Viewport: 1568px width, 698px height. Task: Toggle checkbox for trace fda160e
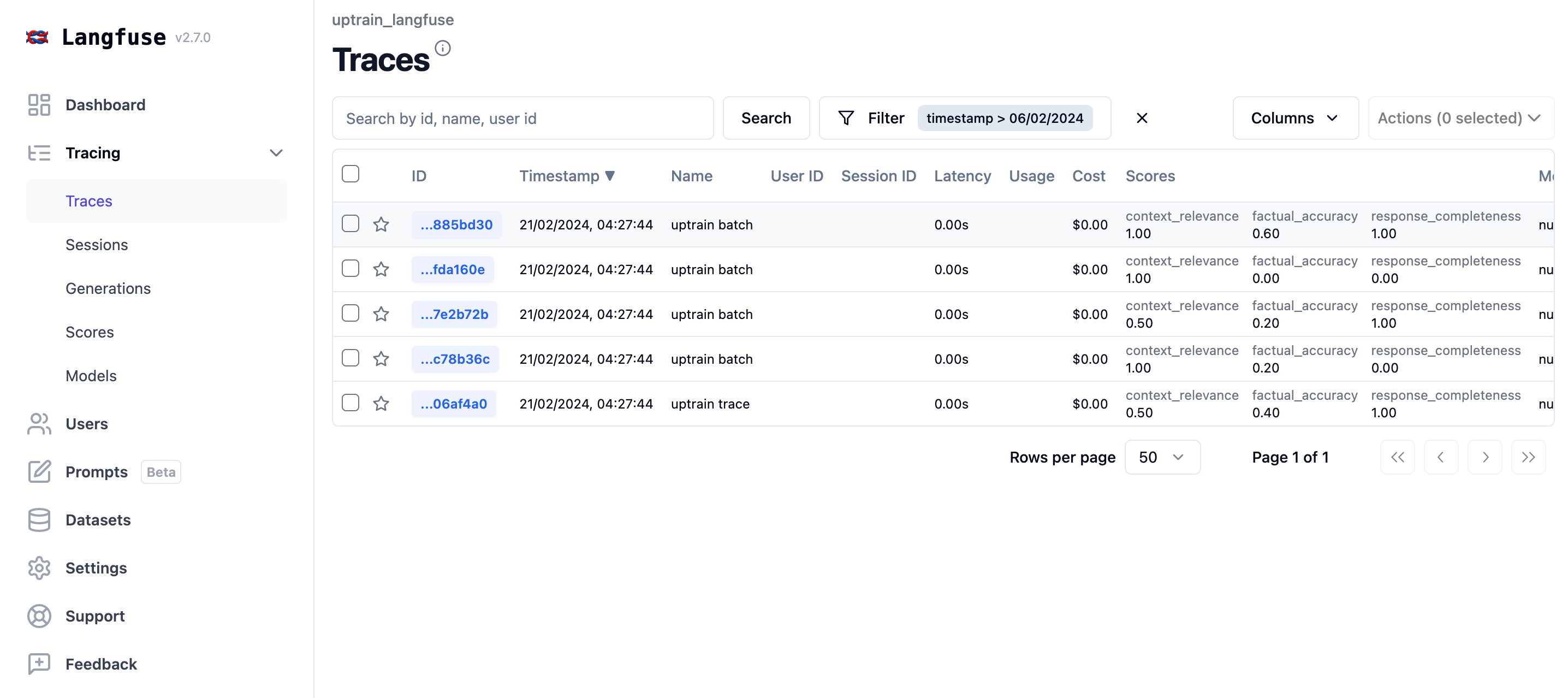[352, 268]
